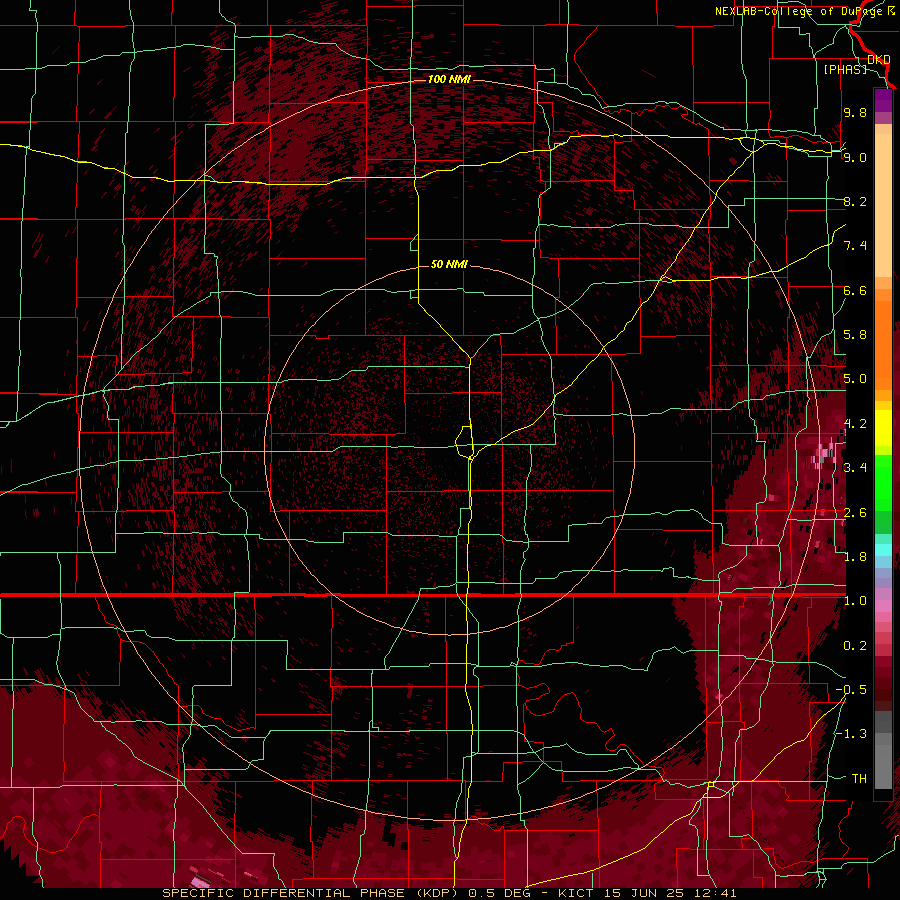Select the 9.8 legend value
This screenshot has width=900, height=900.
[855, 112]
